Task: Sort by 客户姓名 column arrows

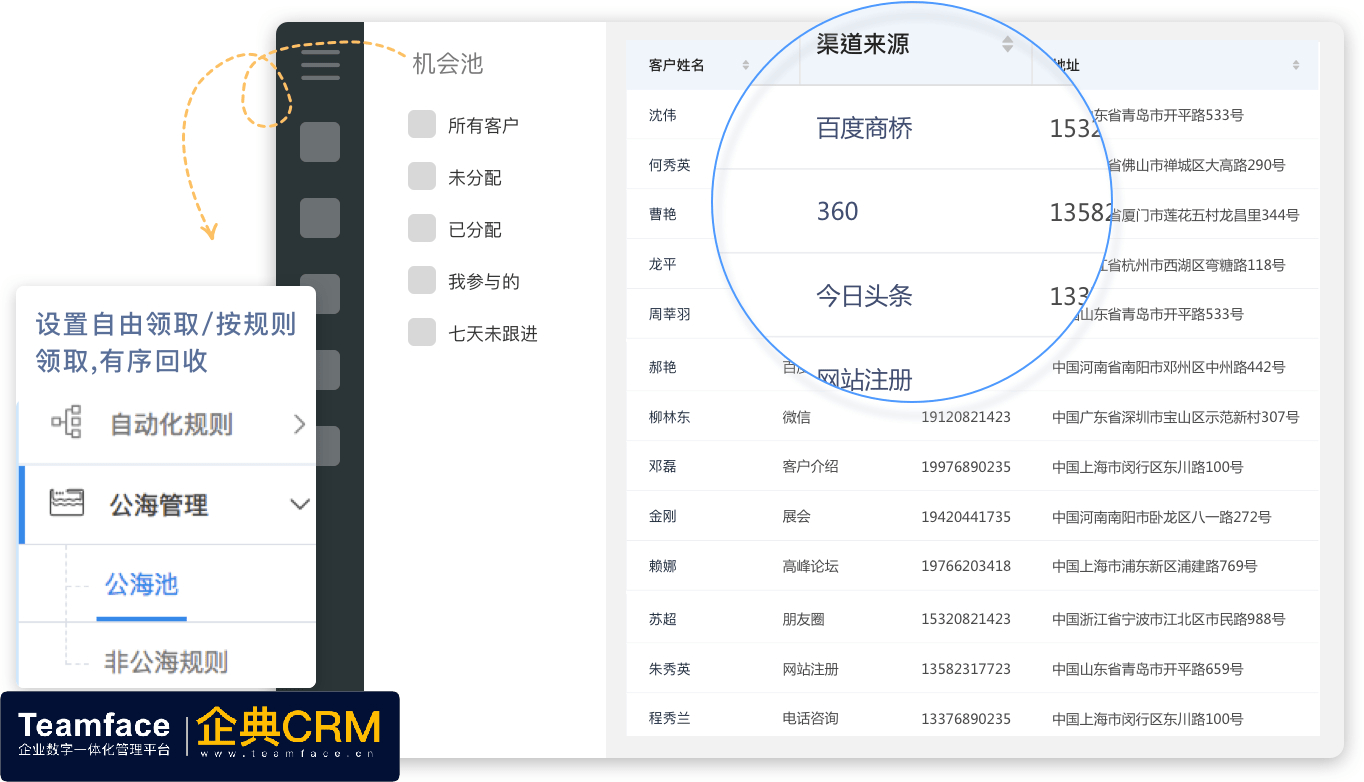Action: point(746,65)
